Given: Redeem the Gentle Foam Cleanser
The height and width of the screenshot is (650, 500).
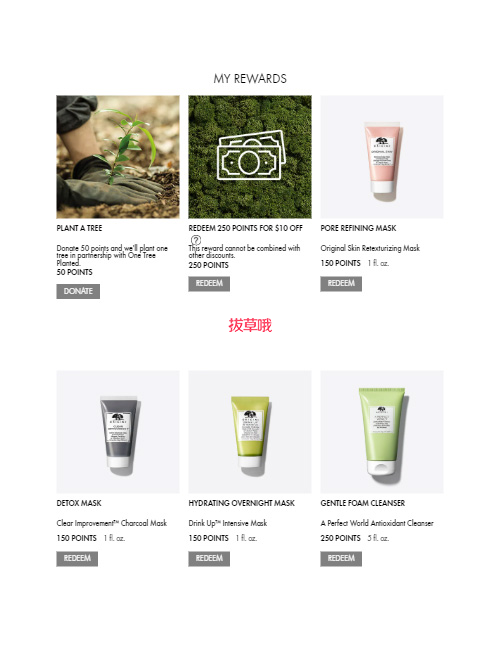Looking at the screenshot, I should pyautogui.click(x=341, y=558).
